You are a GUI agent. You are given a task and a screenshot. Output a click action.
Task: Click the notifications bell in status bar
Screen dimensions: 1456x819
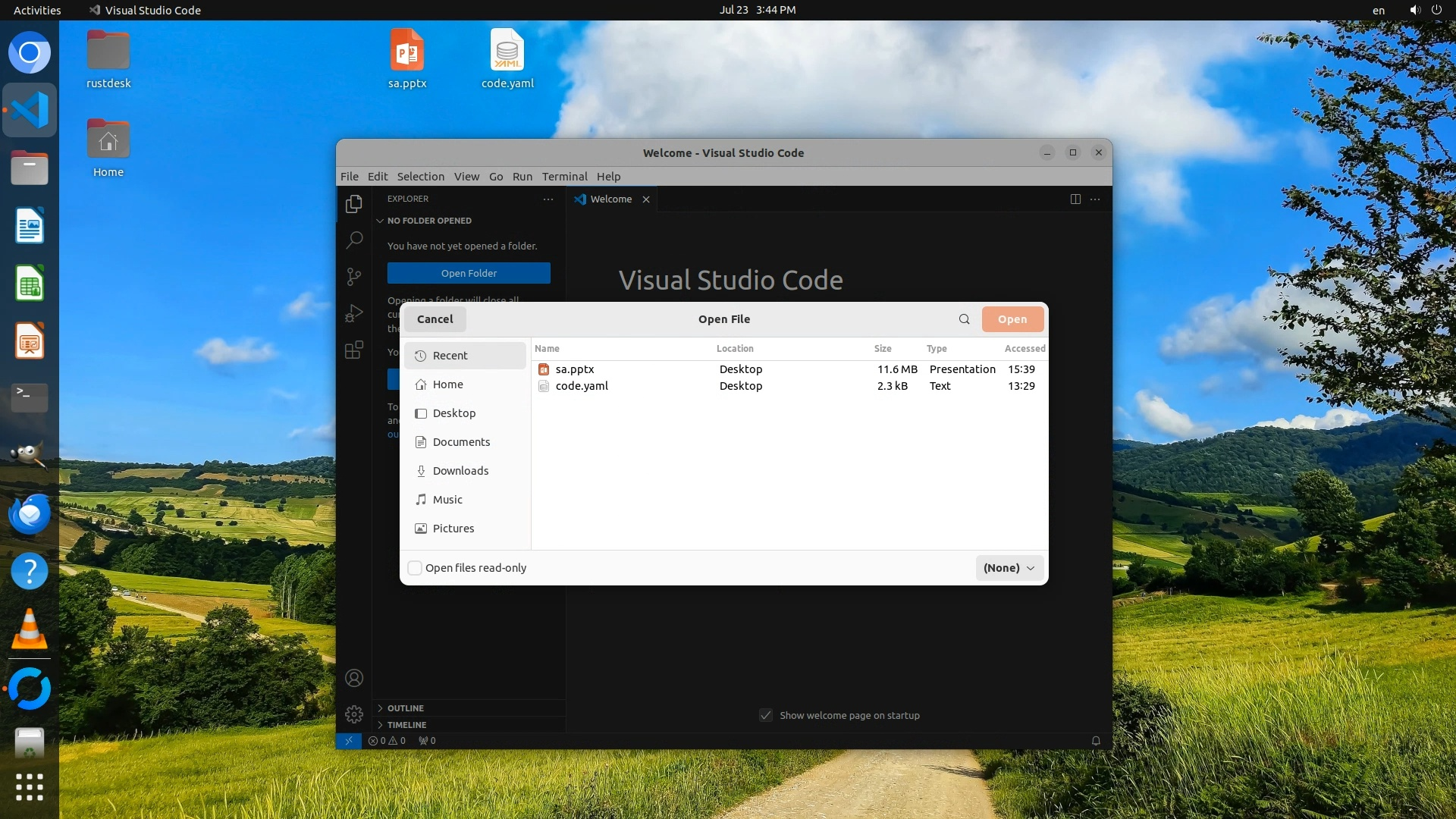click(1096, 741)
